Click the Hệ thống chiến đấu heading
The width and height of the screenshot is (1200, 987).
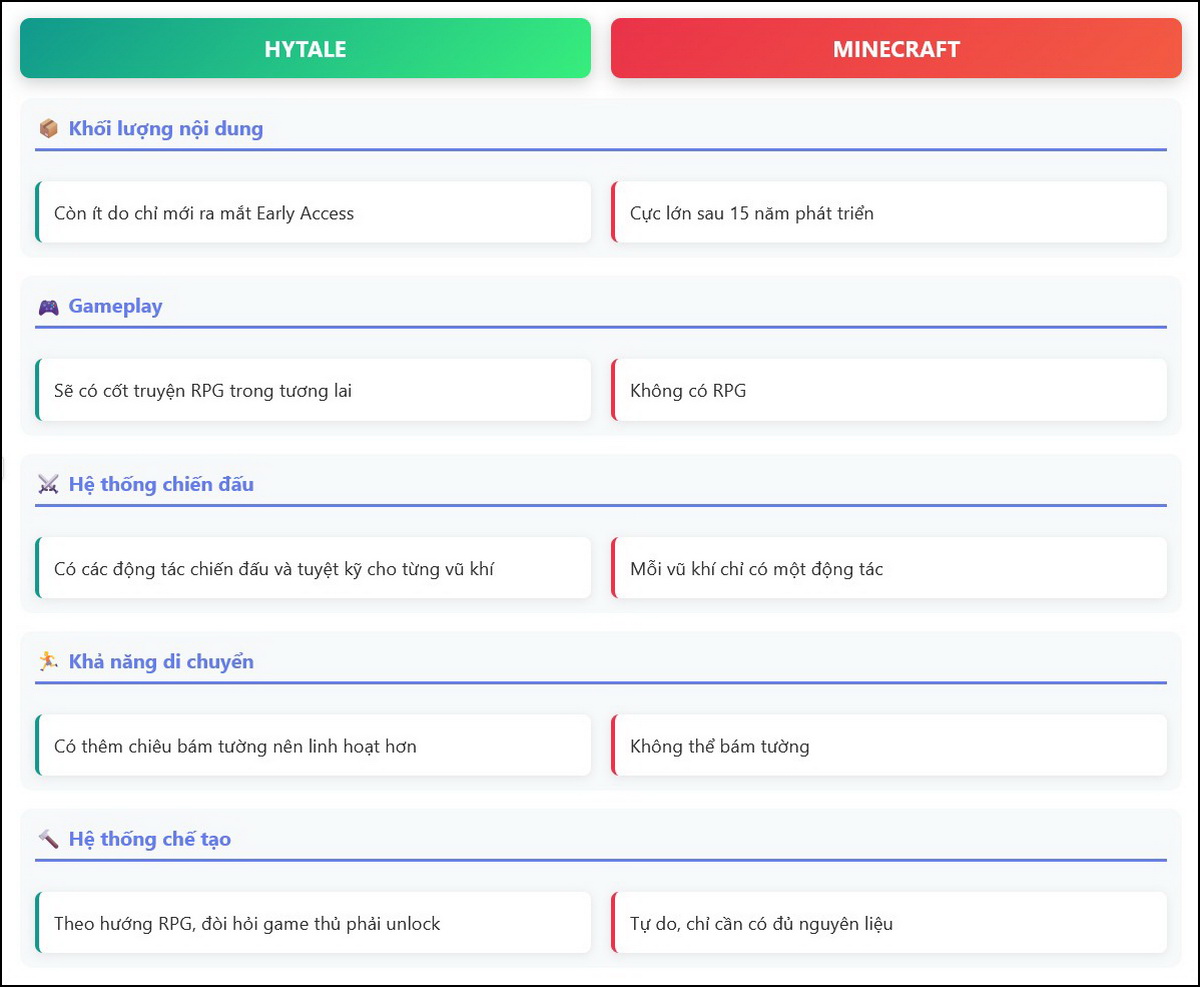tap(161, 485)
